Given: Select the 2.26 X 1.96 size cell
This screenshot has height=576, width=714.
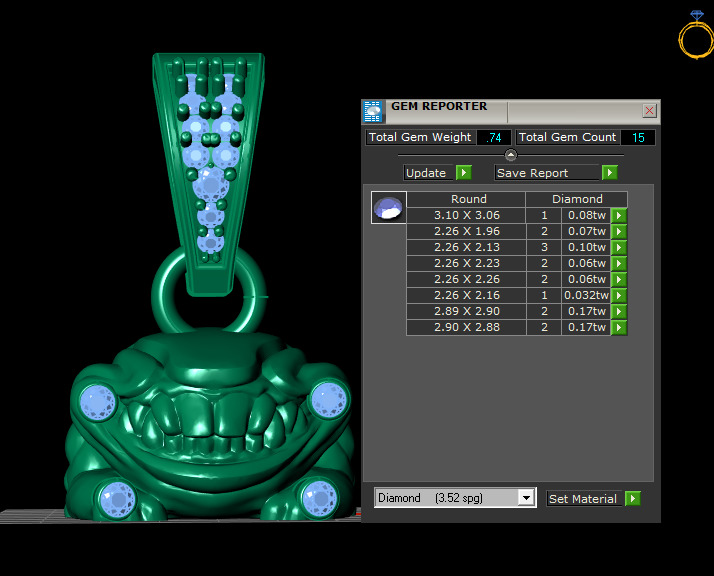Looking at the screenshot, I should point(466,231).
